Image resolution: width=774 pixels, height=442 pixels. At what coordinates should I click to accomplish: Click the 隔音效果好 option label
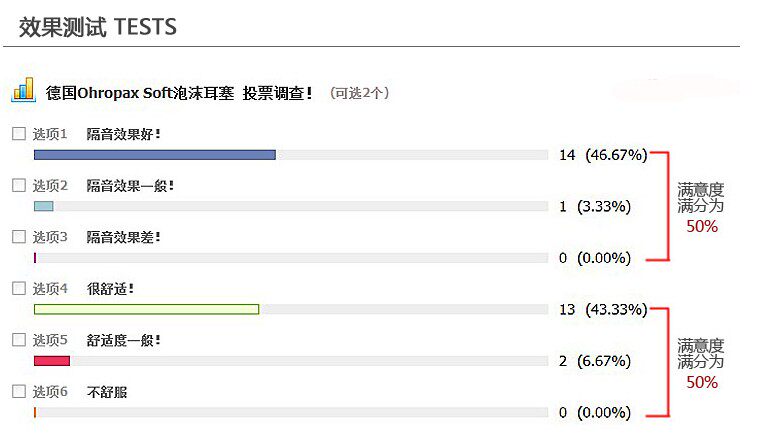click(124, 133)
